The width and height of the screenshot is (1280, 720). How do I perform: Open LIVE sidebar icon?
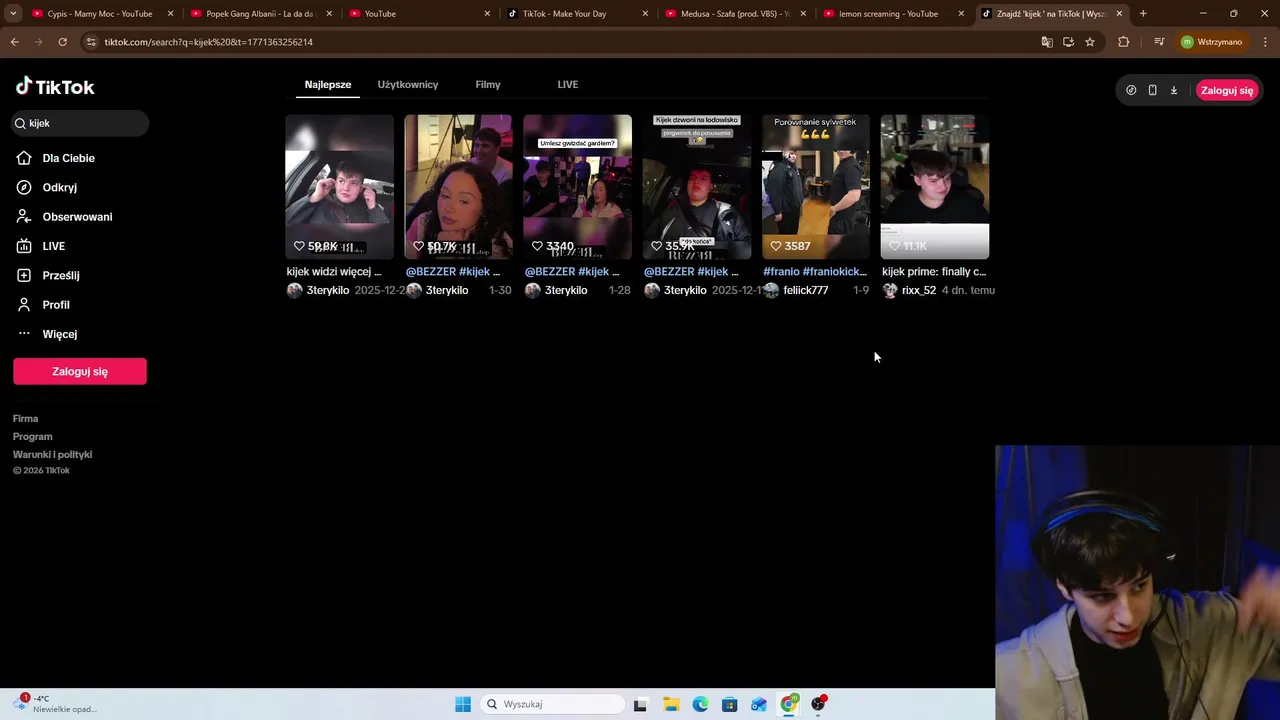[24, 246]
